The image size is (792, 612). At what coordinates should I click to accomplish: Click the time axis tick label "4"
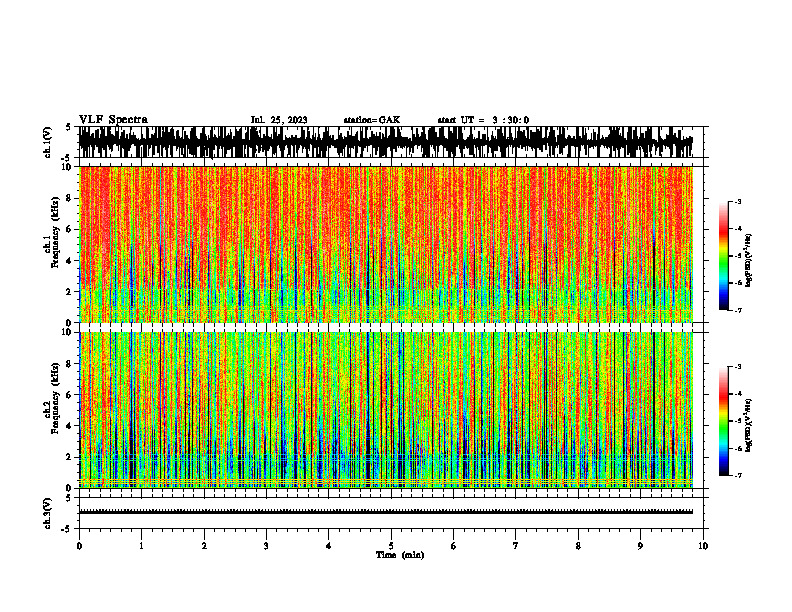pyautogui.click(x=328, y=546)
